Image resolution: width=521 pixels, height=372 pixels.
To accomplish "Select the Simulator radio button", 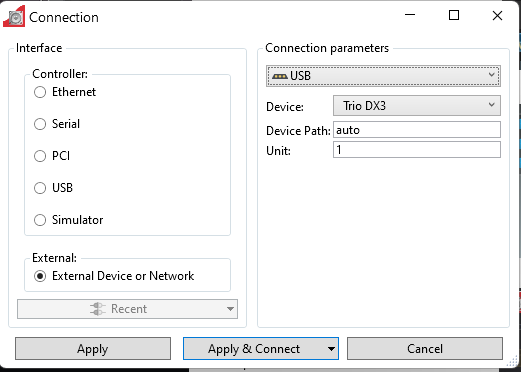I will pyautogui.click(x=40, y=220).
